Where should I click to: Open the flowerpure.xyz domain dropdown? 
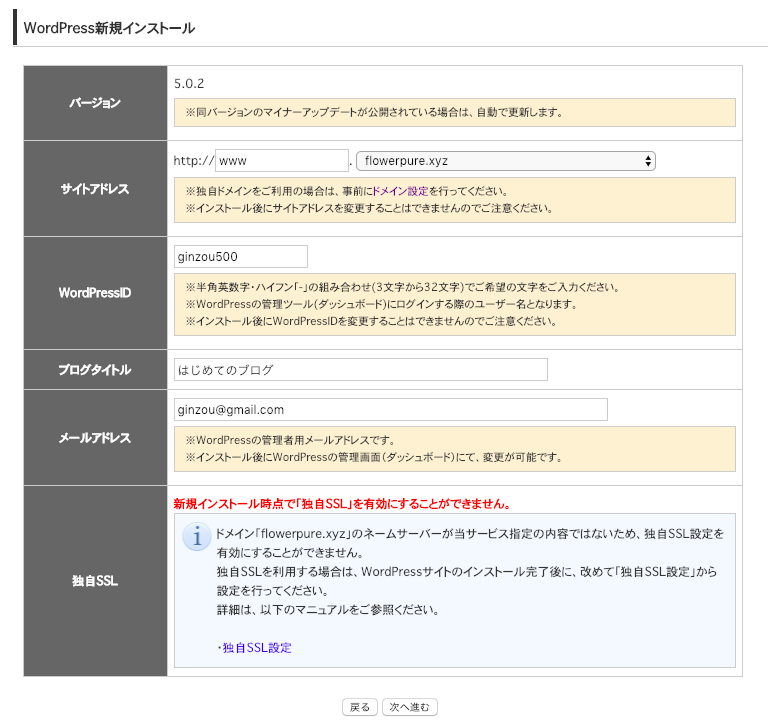[506, 161]
